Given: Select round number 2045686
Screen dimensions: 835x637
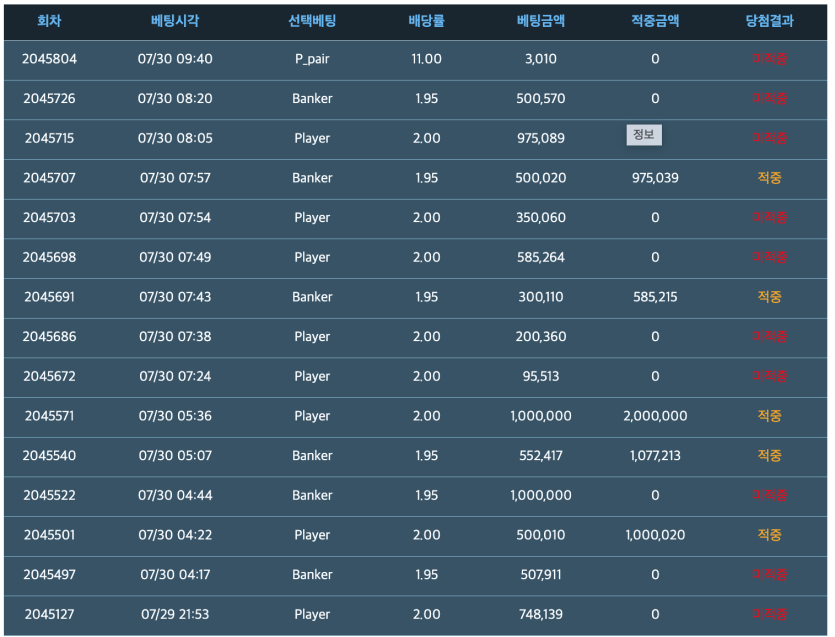Looking at the screenshot, I should pyautogui.click(x=49, y=337).
